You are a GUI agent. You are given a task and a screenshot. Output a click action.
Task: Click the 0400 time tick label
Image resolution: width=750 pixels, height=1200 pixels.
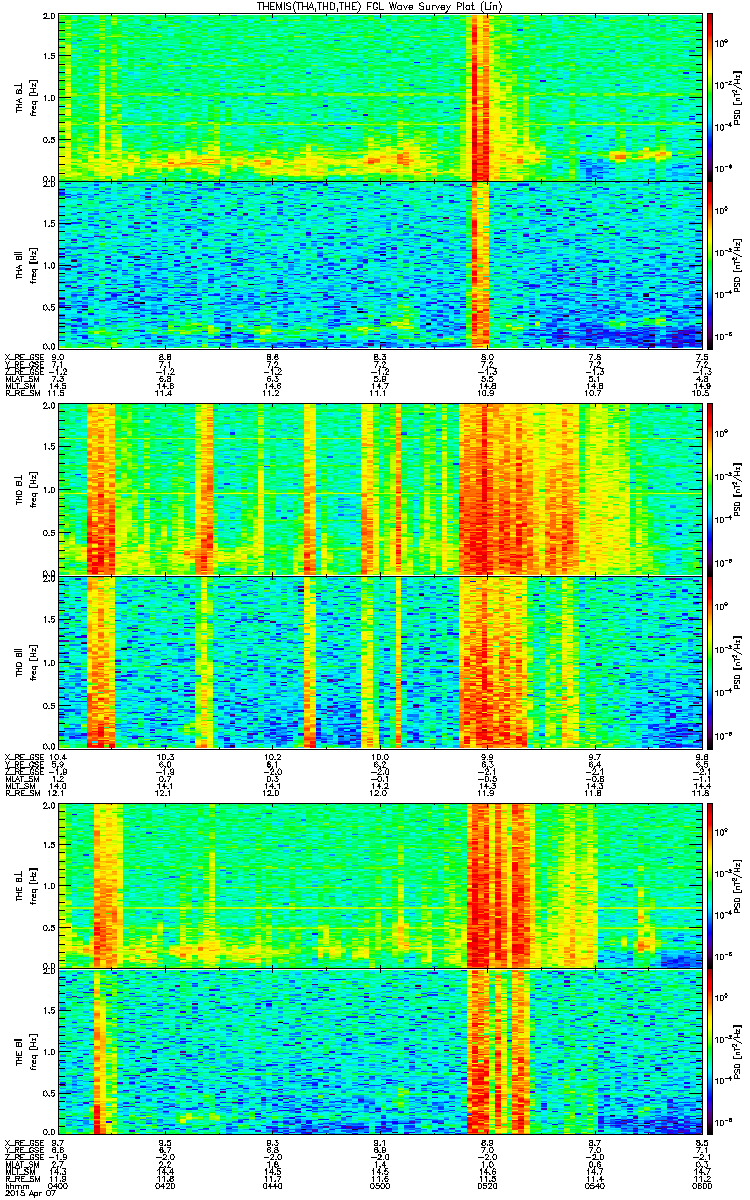coord(59,1187)
